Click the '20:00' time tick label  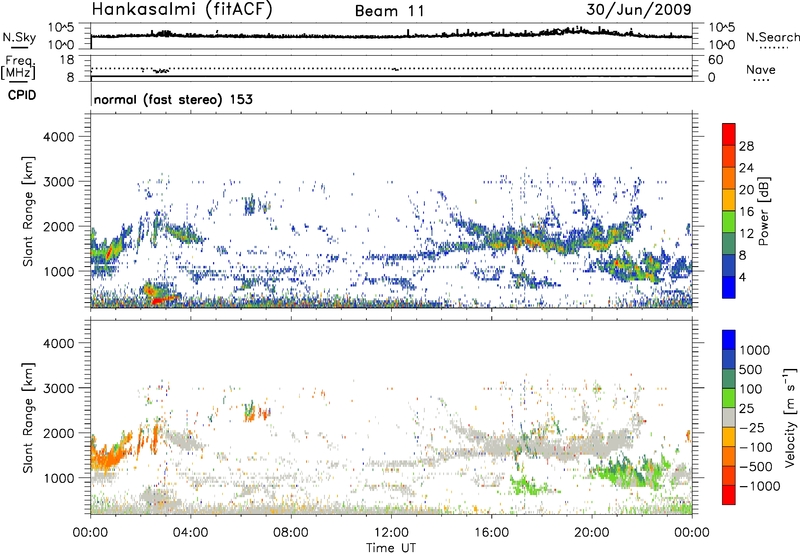pyautogui.click(x=591, y=533)
